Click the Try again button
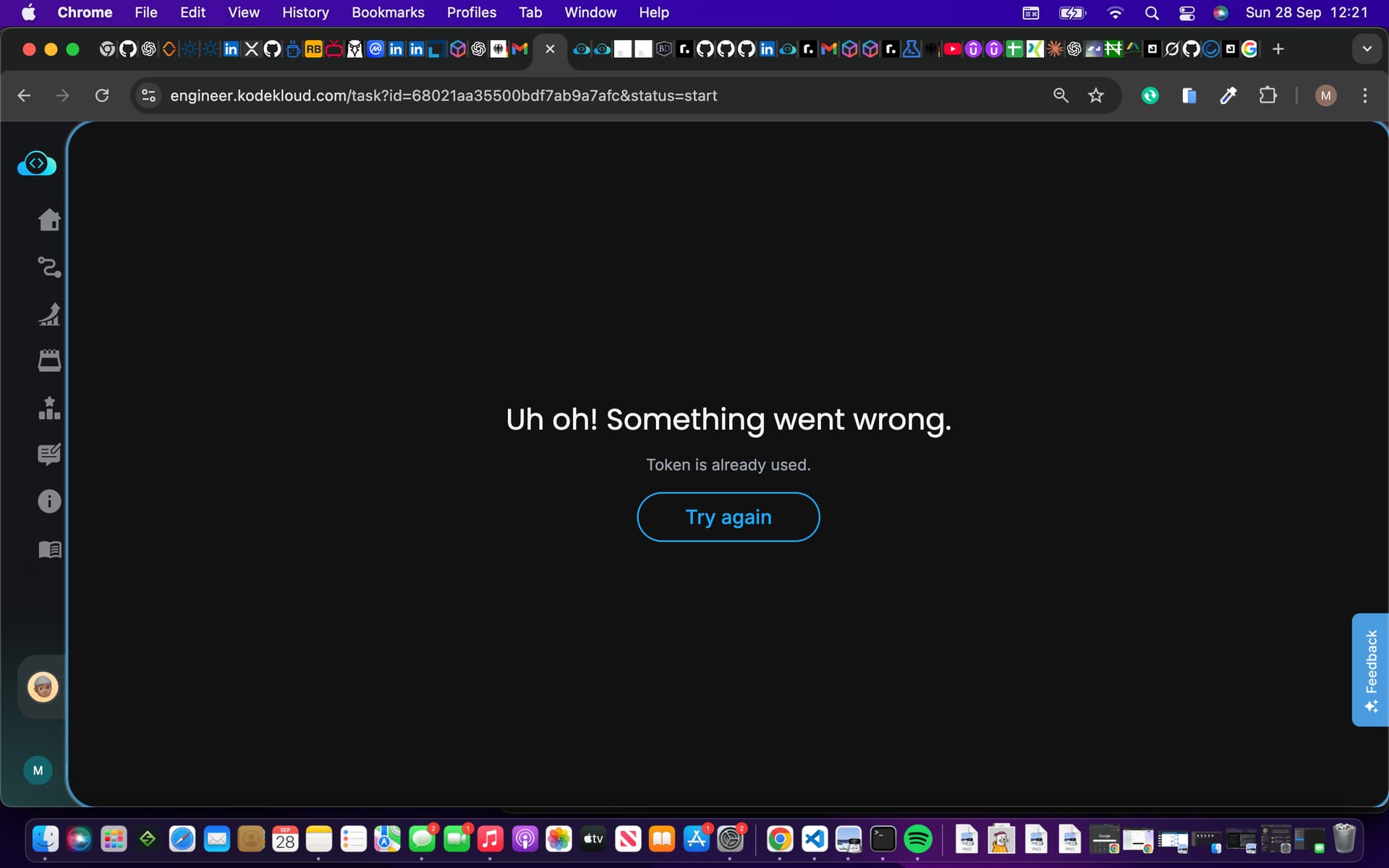This screenshot has height=868, width=1389. point(728,516)
